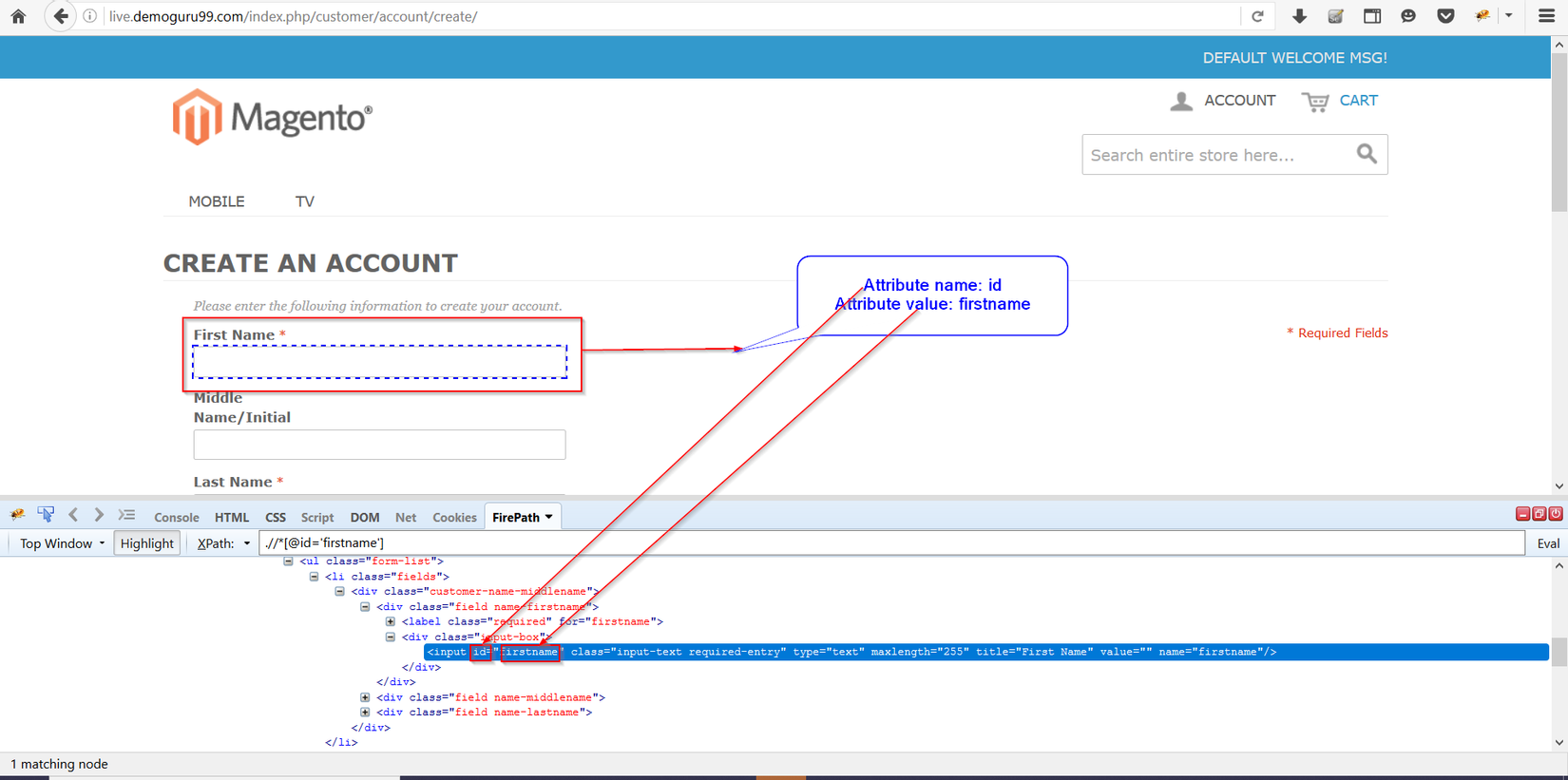Collapse the input-box div node

(391, 637)
